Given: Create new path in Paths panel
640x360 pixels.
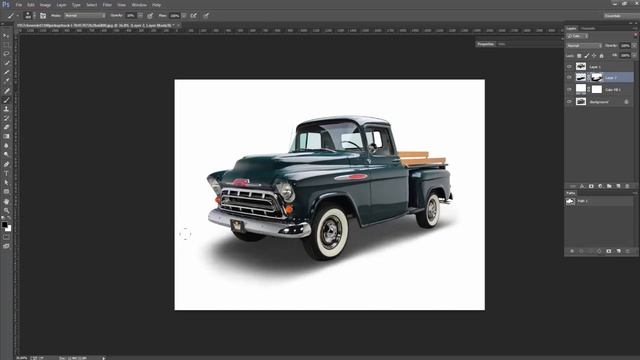Looking at the screenshot, I should click(x=618, y=251).
